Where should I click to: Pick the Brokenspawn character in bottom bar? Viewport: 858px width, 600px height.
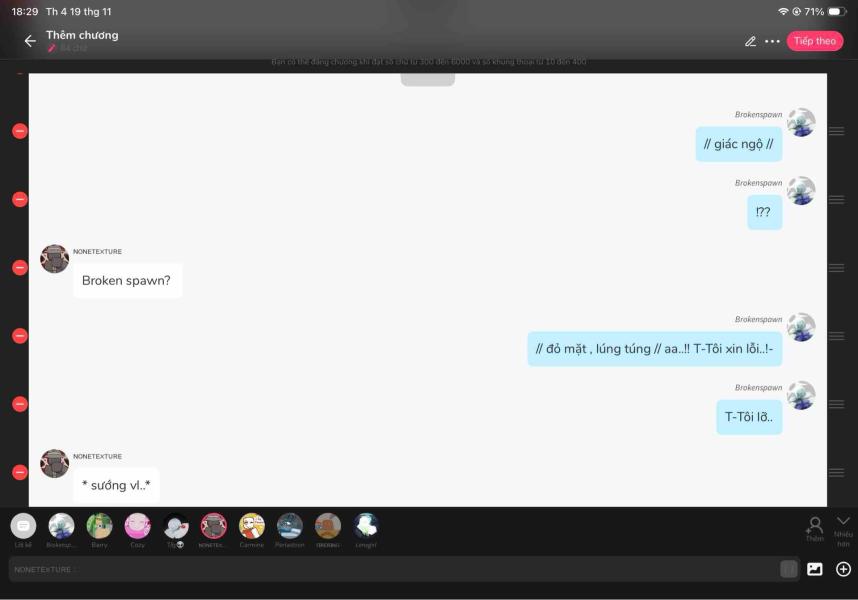[x=61, y=527]
